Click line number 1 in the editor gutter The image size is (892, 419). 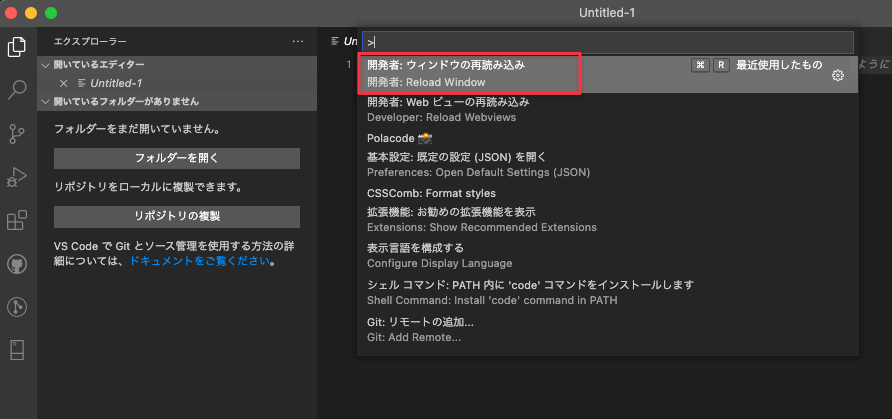click(349, 64)
